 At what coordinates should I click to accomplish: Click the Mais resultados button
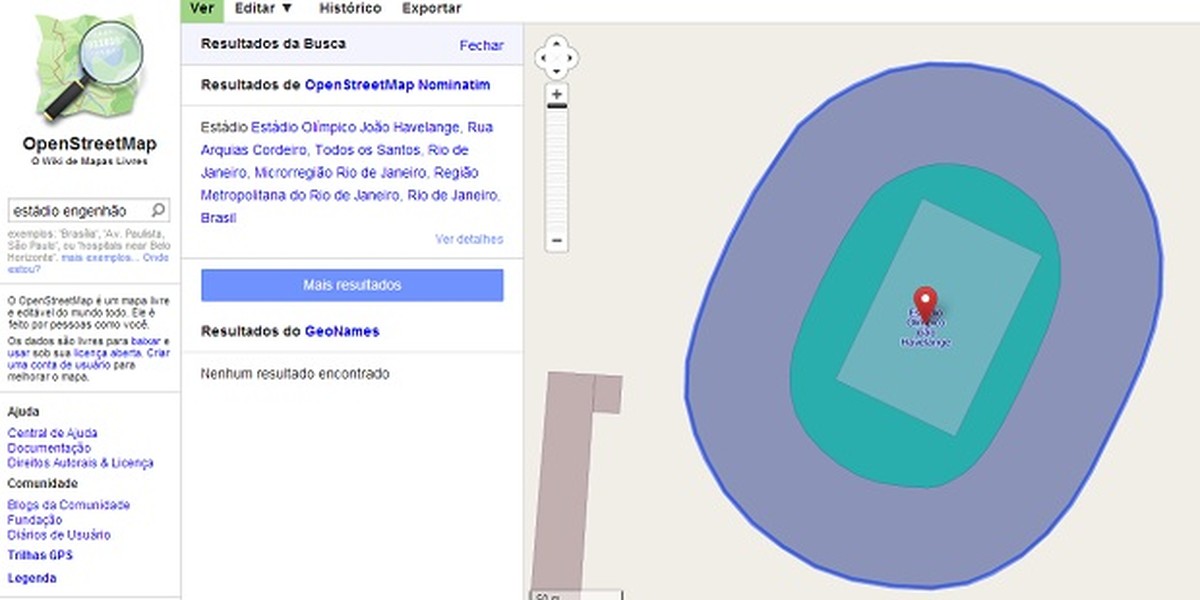(351, 285)
